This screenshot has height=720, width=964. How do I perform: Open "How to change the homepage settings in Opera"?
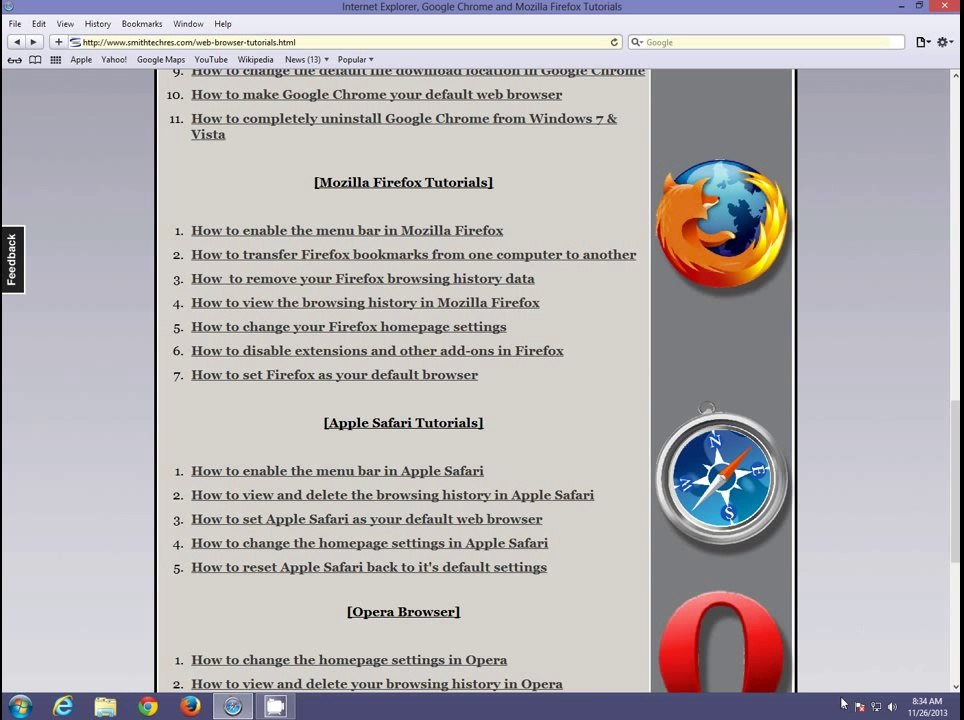click(x=349, y=660)
